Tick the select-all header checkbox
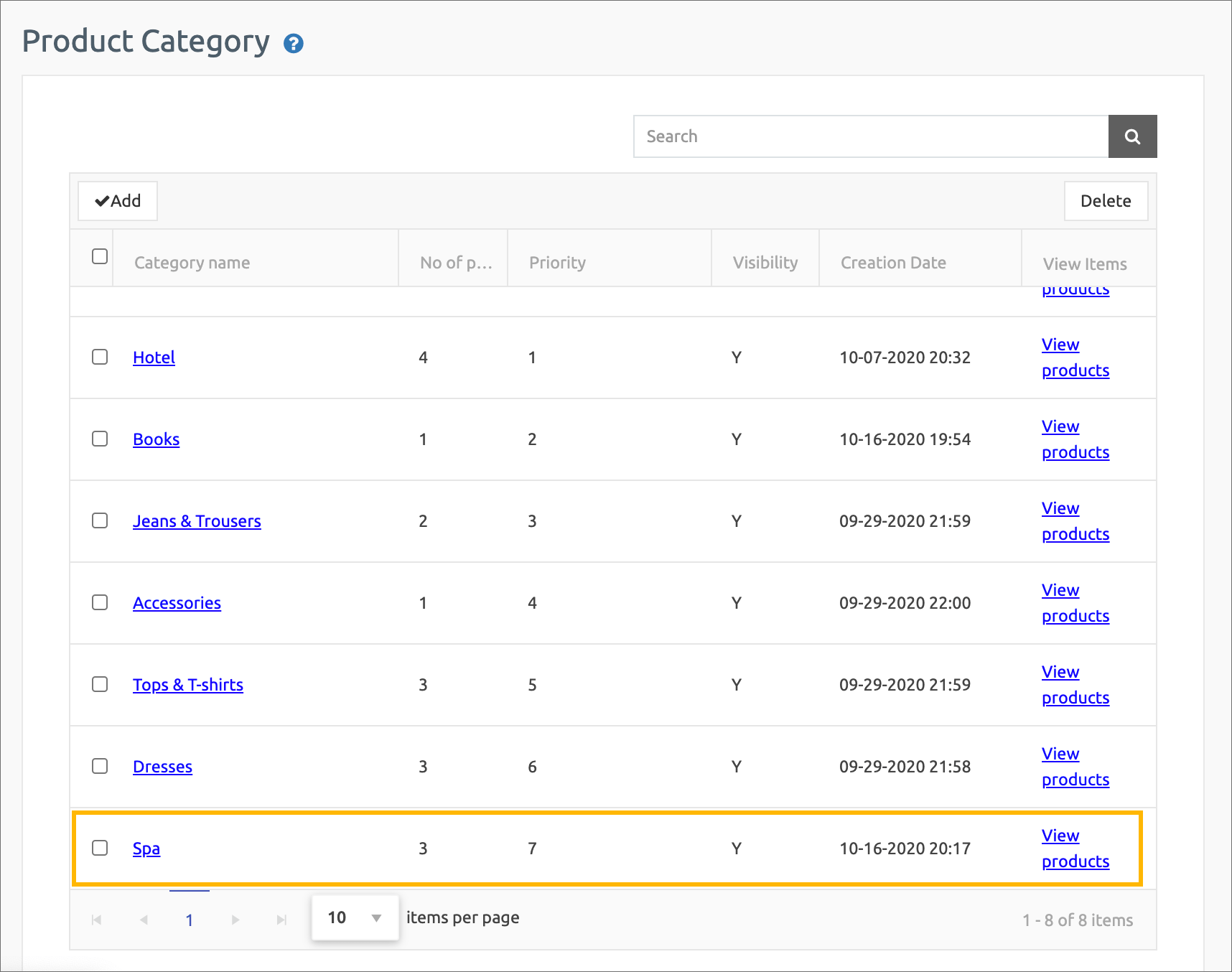The image size is (1232, 972). point(100,256)
